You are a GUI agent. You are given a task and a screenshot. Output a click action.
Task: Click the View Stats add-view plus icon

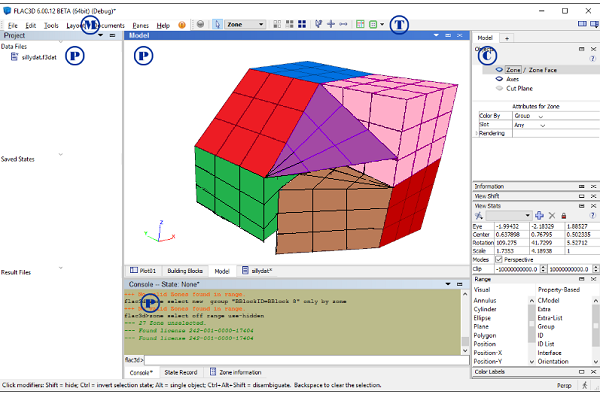pyautogui.click(x=540, y=216)
